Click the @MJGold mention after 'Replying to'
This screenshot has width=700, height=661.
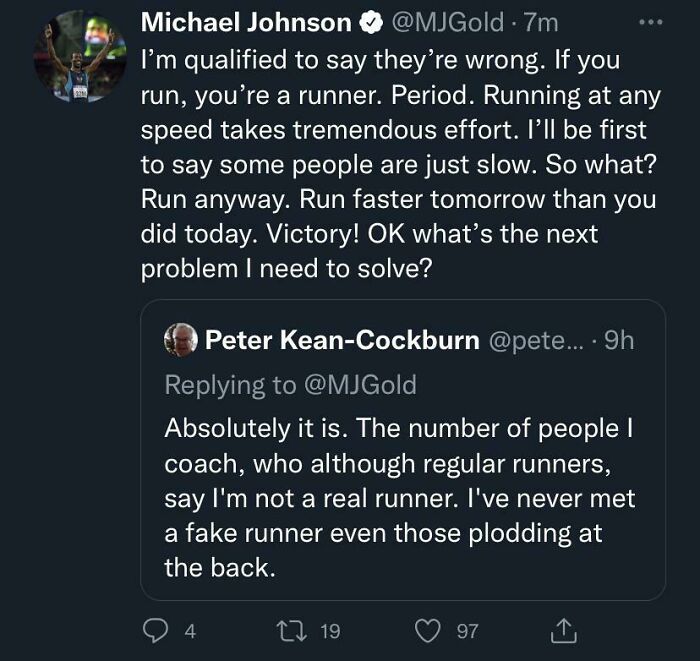tap(358, 384)
